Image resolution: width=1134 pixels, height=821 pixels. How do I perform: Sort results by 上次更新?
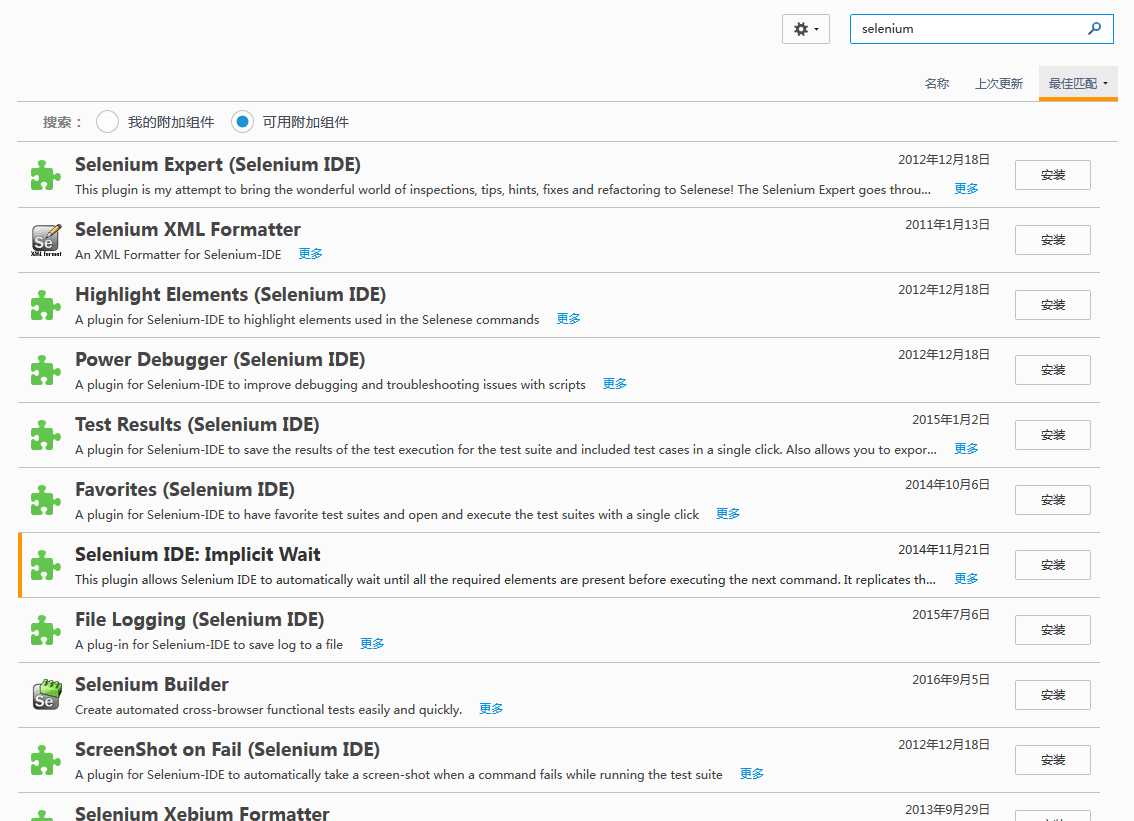[x=999, y=84]
